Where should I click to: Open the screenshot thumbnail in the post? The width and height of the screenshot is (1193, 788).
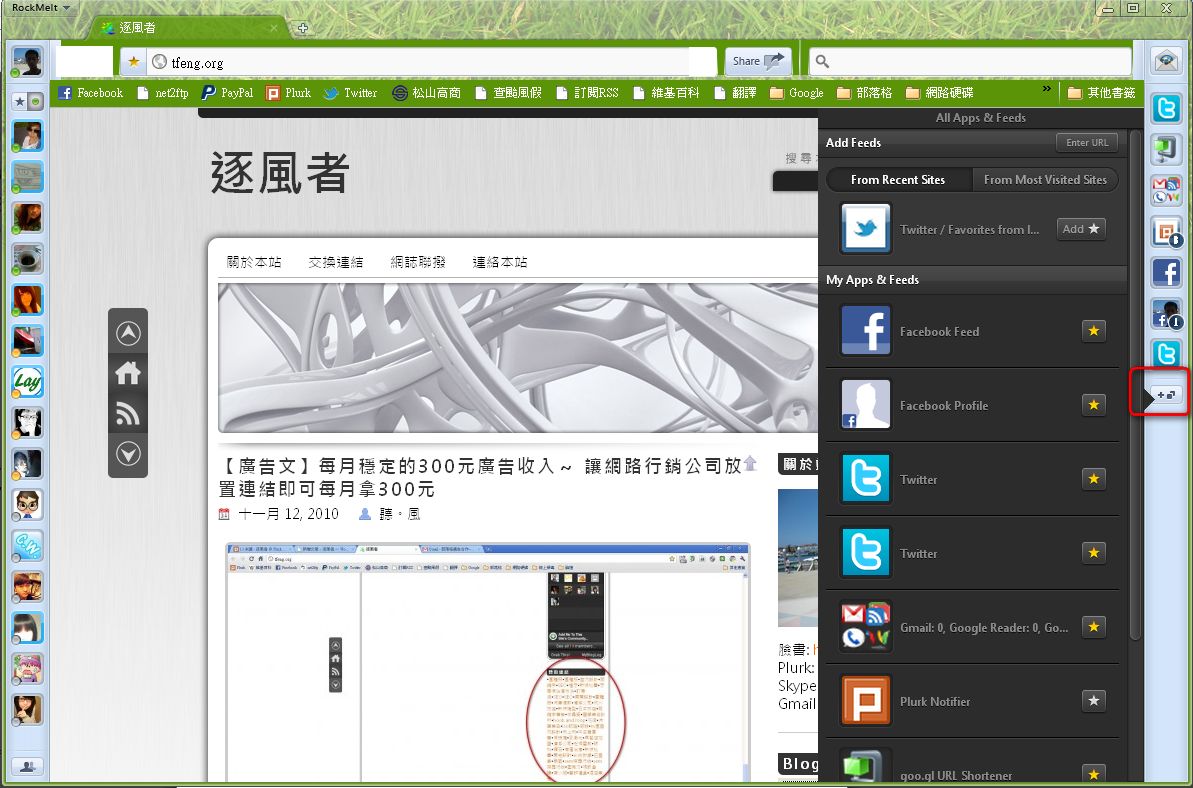[488, 662]
